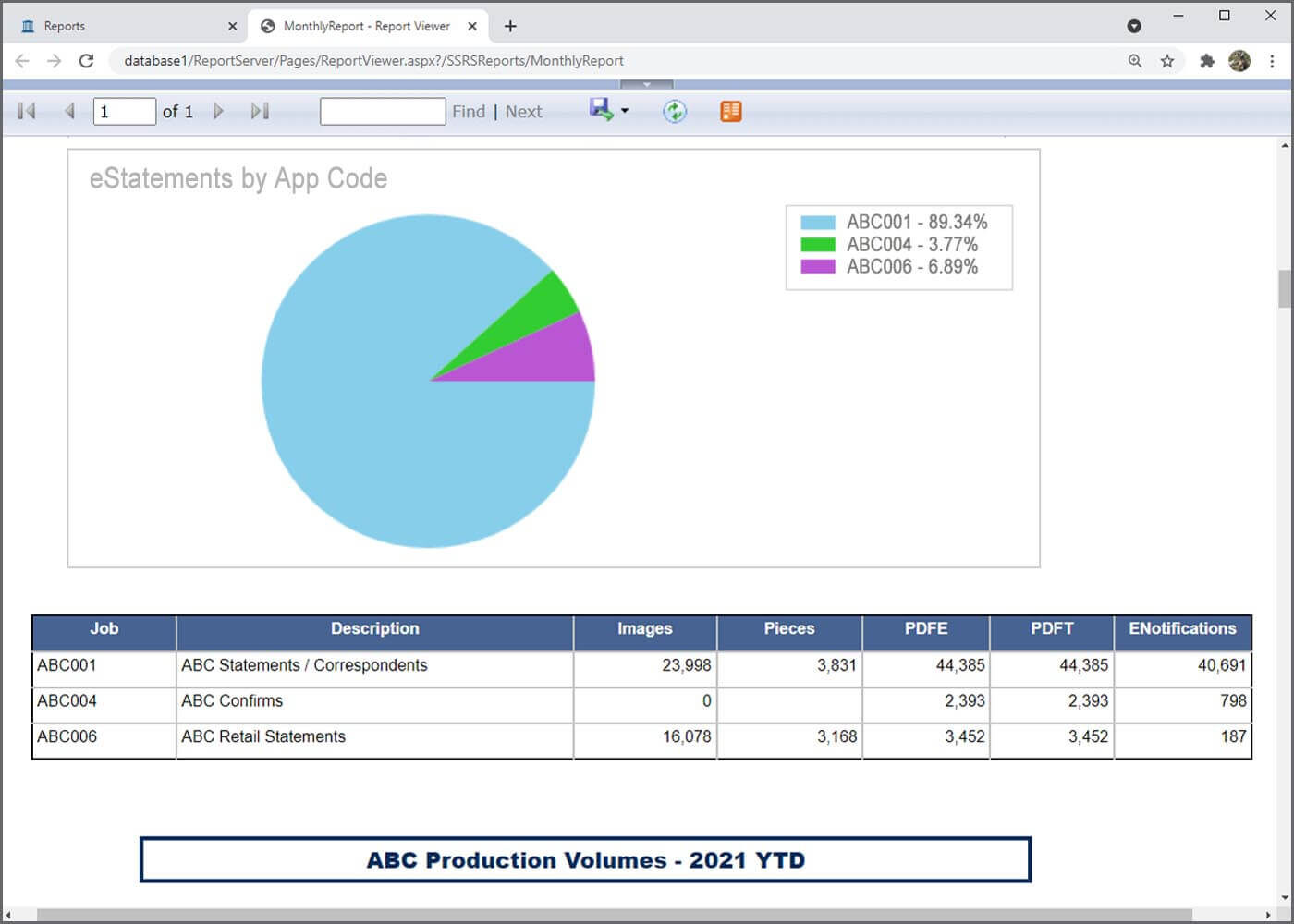Viewport: 1294px width, 924px height.
Task: Go to previous report page
Action: point(69,112)
